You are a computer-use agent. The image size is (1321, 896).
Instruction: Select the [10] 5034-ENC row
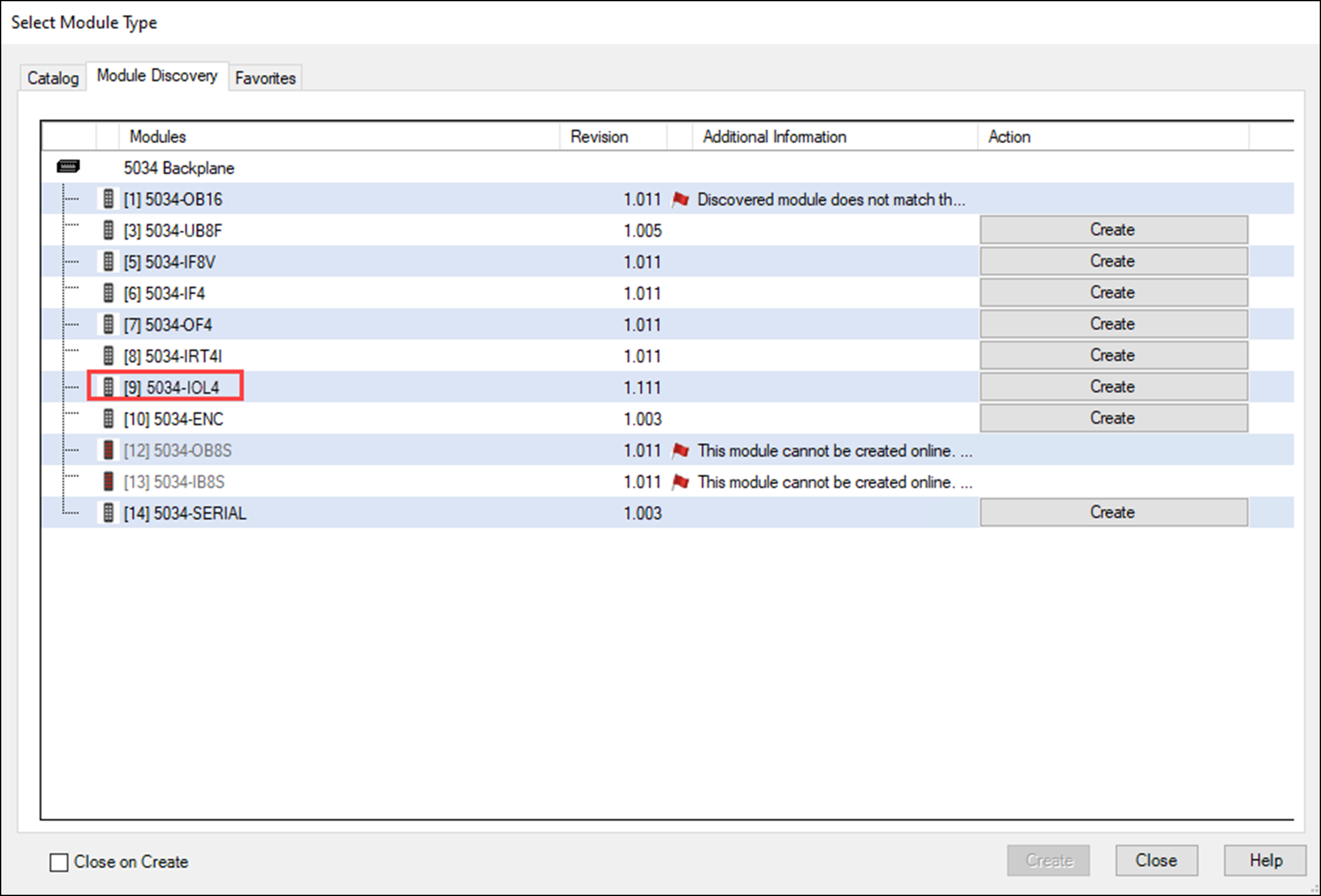pyautogui.click(x=667, y=419)
